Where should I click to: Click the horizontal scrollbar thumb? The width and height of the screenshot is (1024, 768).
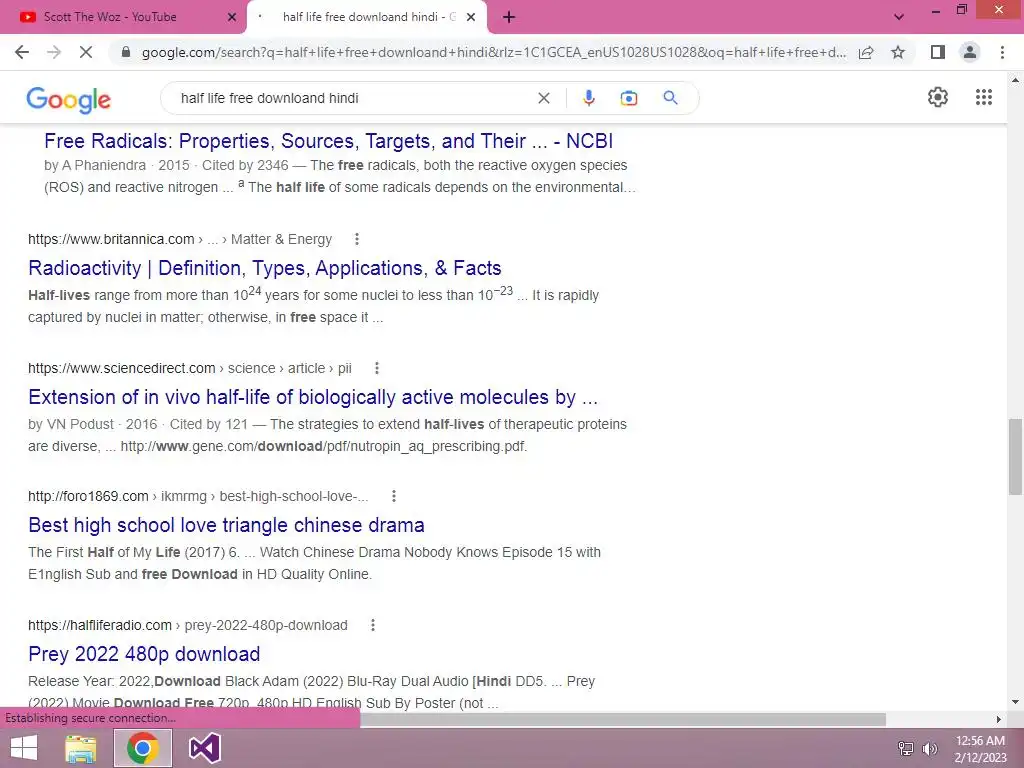click(x=622, y=719)
